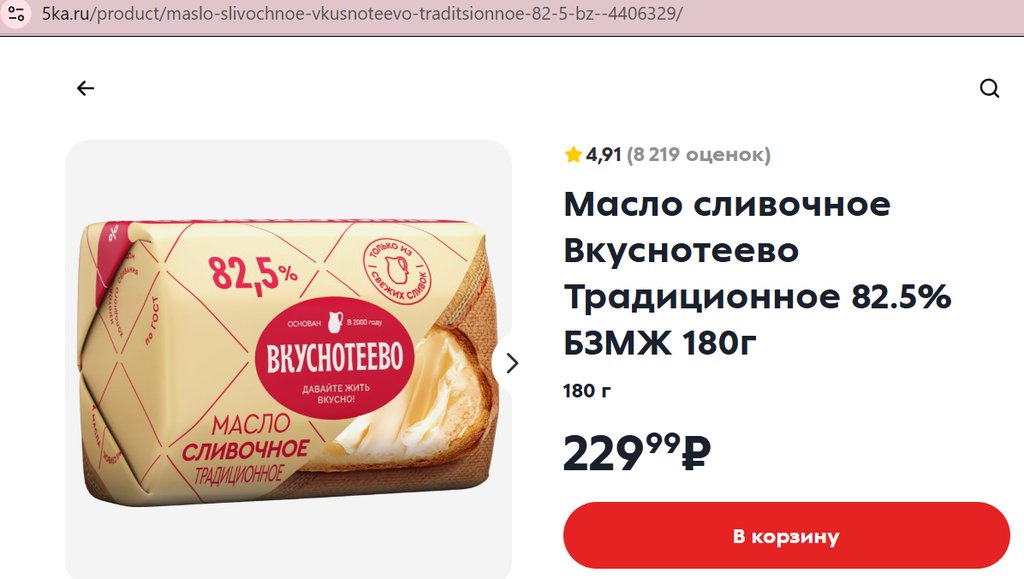Click the site information icon in address bar
The image size is (1024, 579).
click(16, 13)
